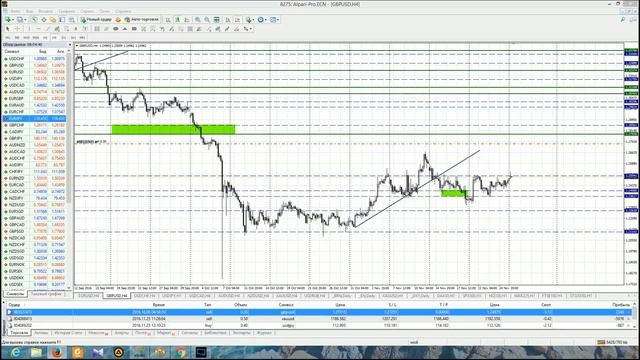Open Chrome from the taskbar
This screenshot has width=640, height=360.
click(x=181, y=352)
